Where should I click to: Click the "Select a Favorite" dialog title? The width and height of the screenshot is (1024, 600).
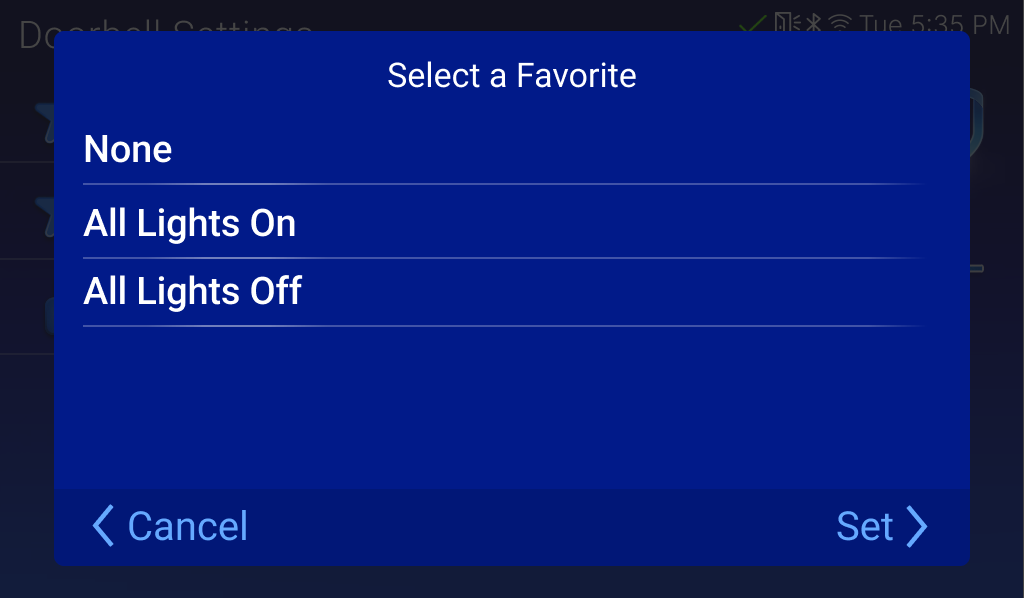[x=511, y=76]
